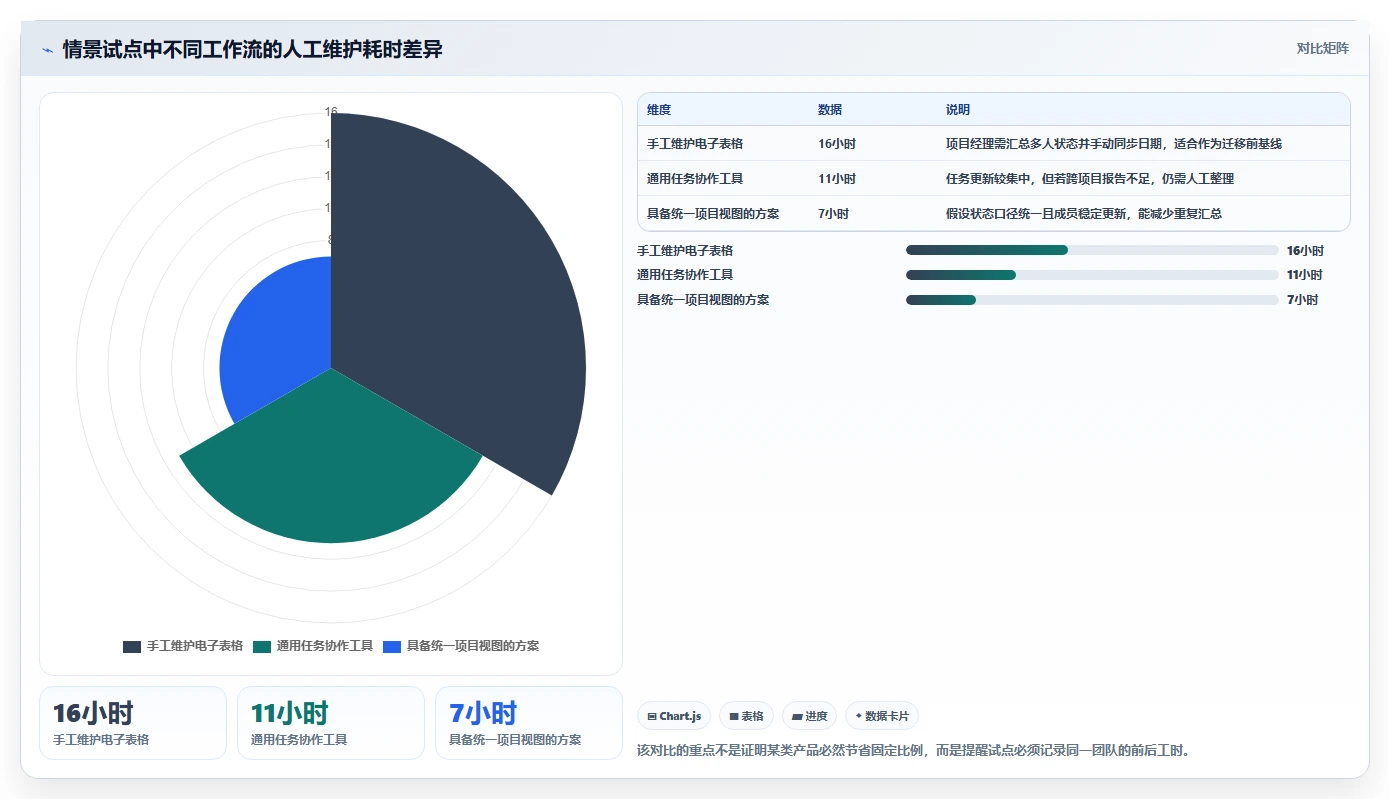Open the 11小时 data card
This screenshot has width=1390, height=799.
(x=331, y=723)
